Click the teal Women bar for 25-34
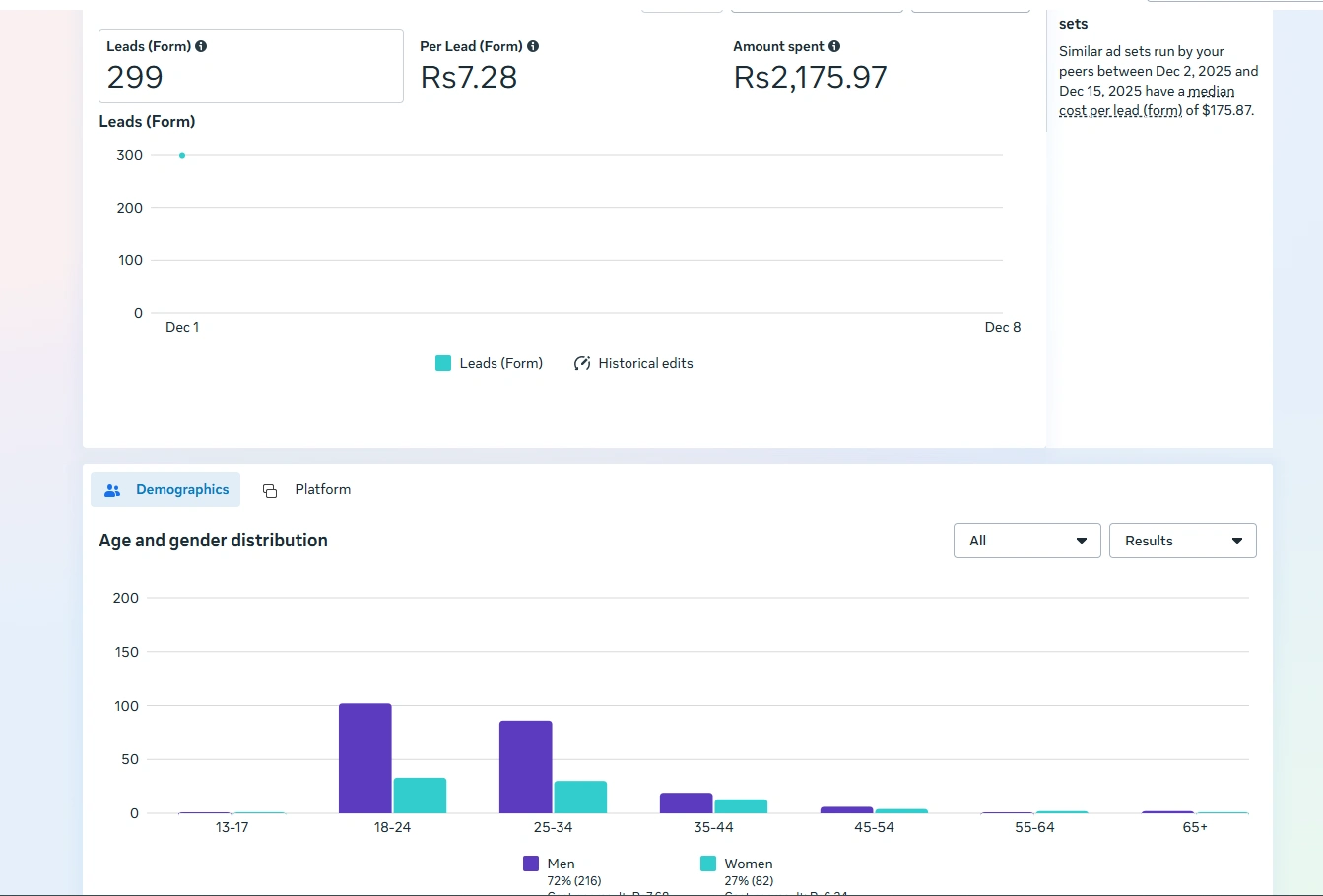 pyautogui.click(x=580, y=797)
